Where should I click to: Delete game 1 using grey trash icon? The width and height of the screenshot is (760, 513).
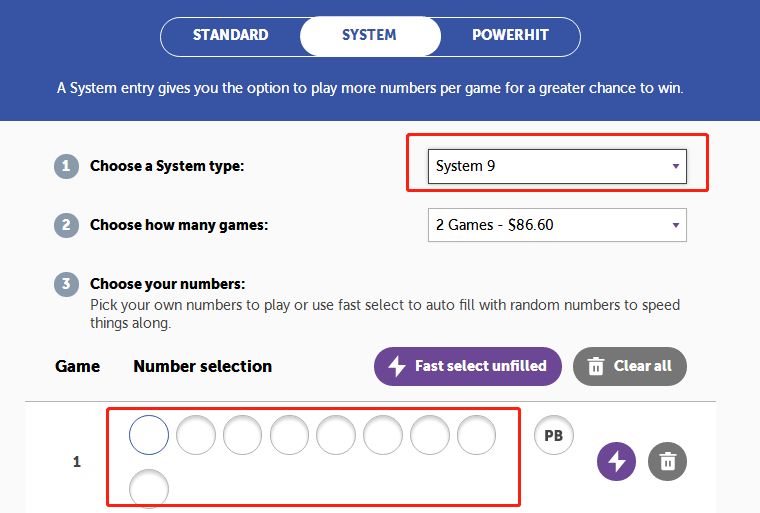point(667,461)
